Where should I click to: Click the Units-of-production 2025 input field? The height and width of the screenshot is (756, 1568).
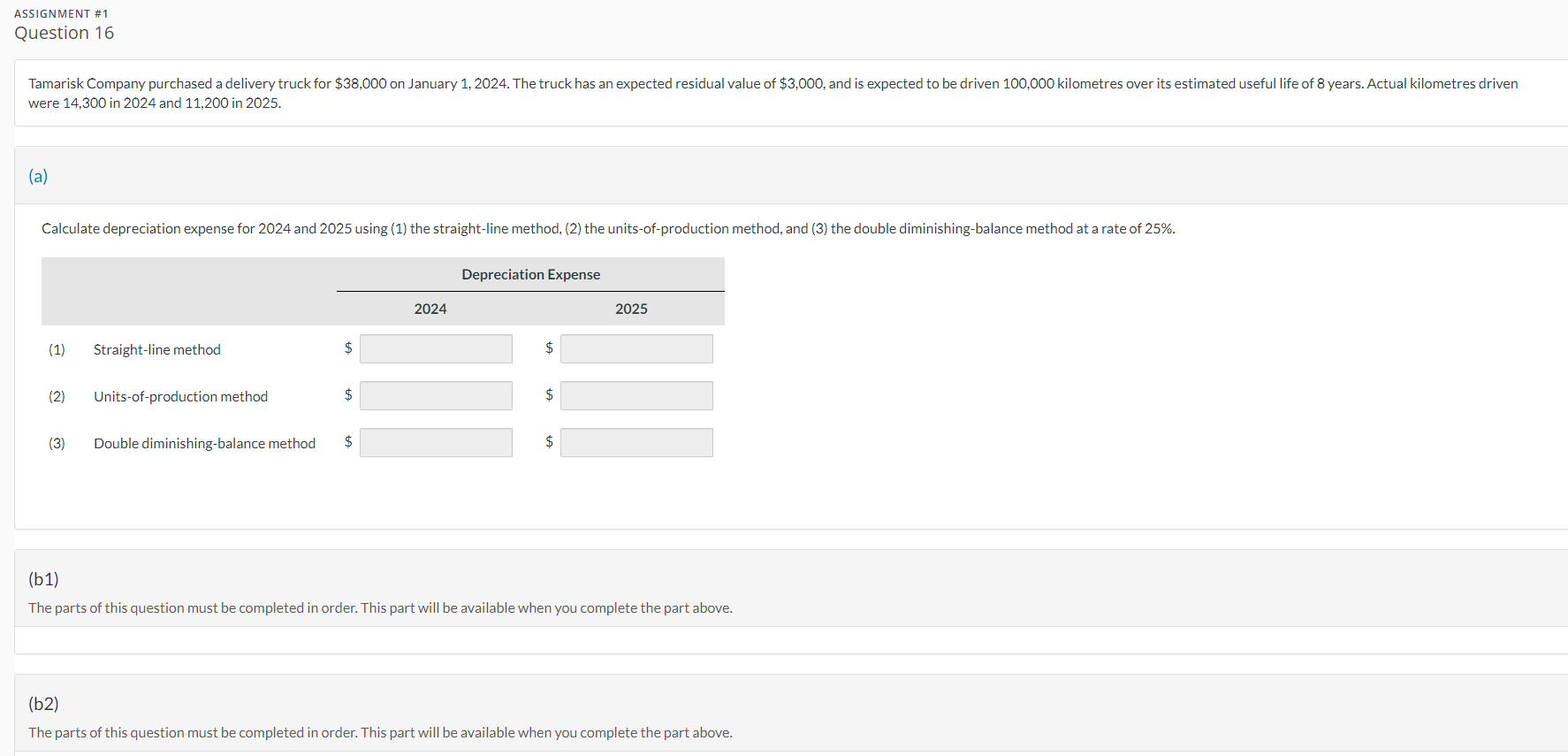coord(636,395)
